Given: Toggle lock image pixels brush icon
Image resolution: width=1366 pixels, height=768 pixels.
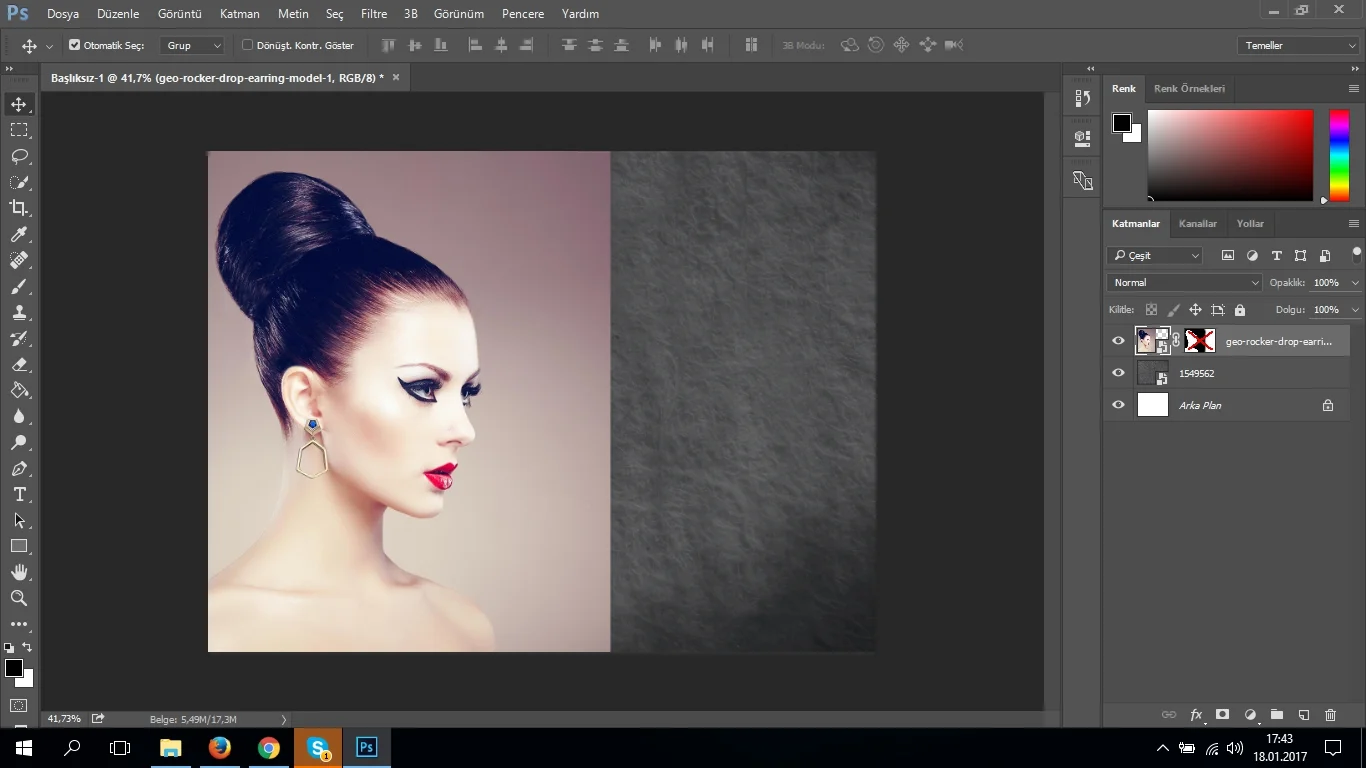Looking at the screenshot, I should tap(1173, 310).
